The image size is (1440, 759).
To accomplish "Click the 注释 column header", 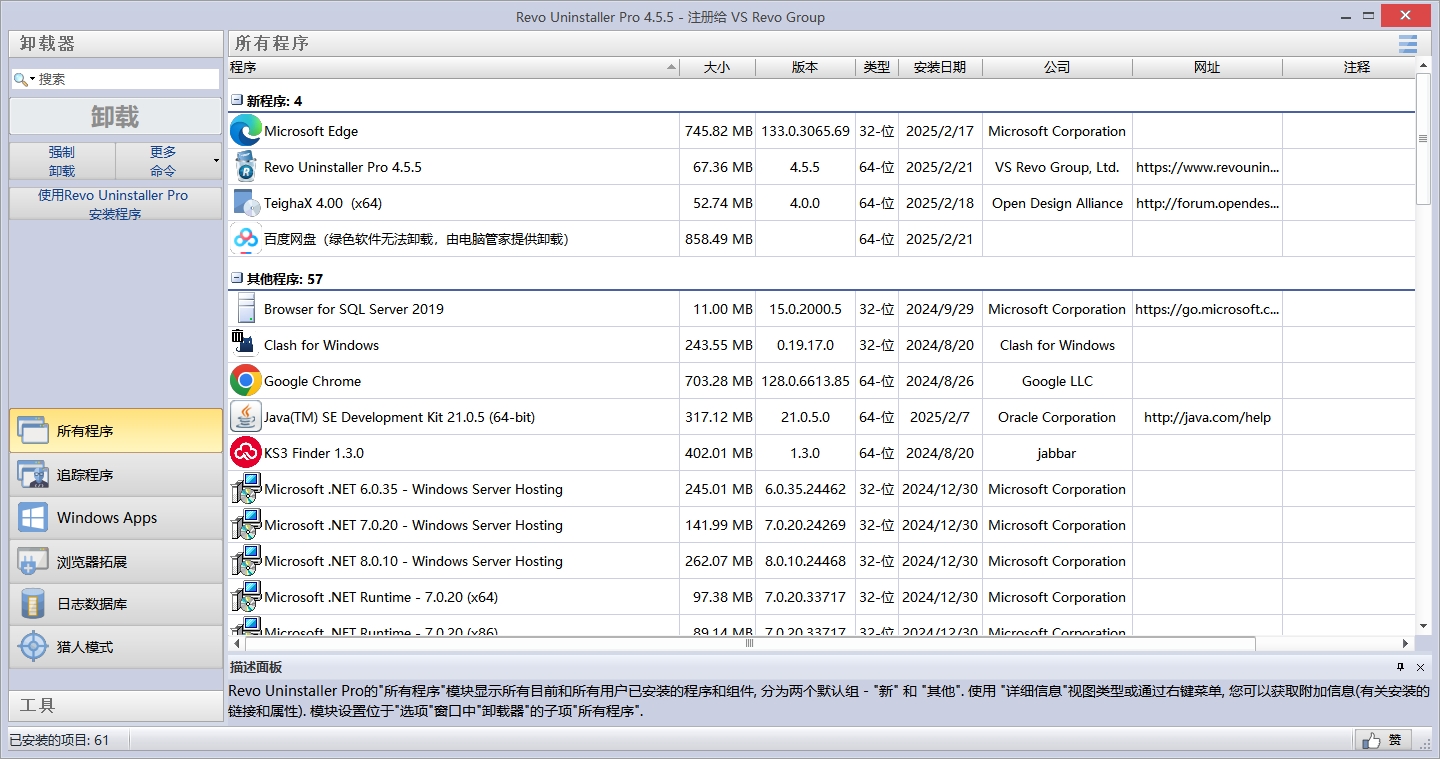I will (x=1349, y=67).
